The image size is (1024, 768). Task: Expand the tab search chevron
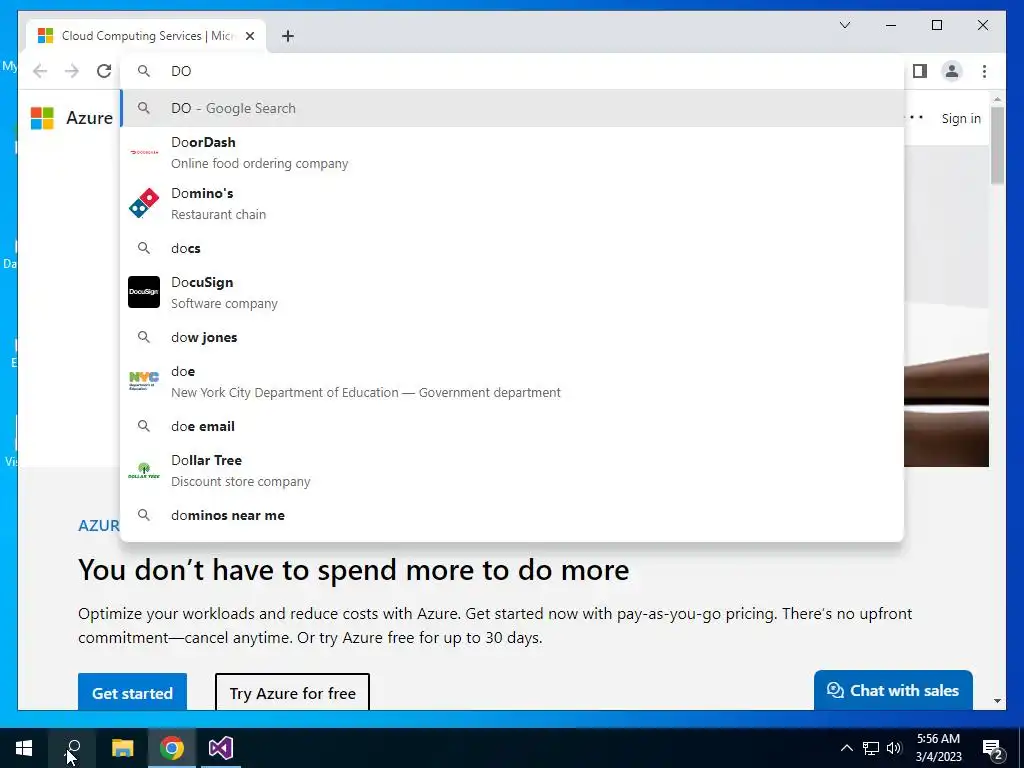(844, 25)
